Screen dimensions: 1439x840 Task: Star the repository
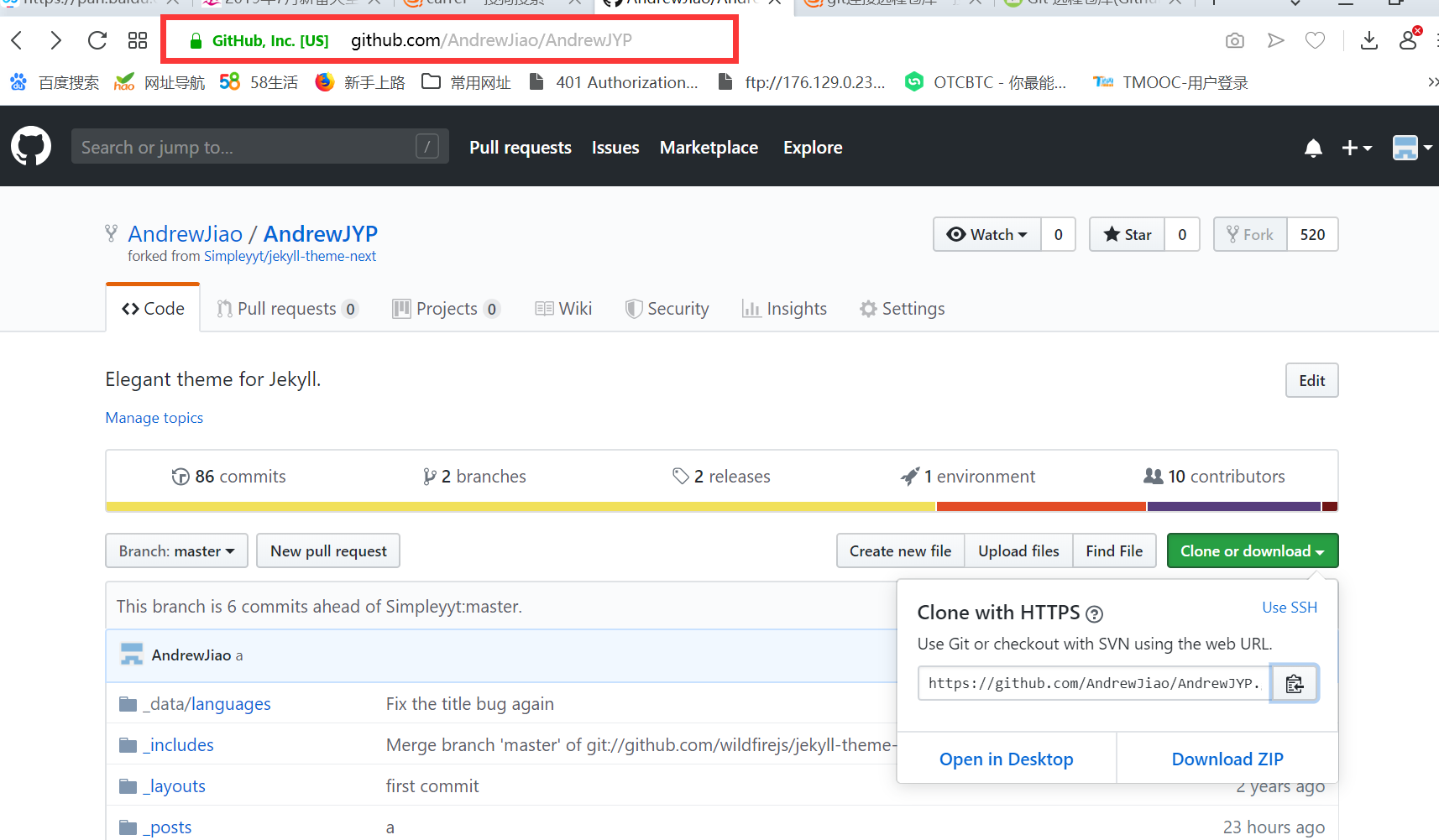tap(1128, 235)
